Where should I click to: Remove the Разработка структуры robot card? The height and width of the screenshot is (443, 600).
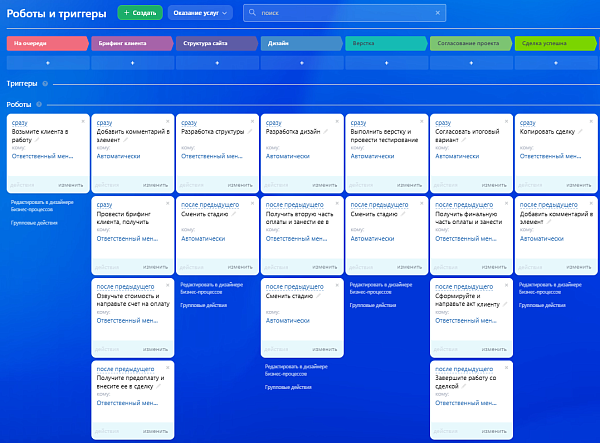point(252,121)
